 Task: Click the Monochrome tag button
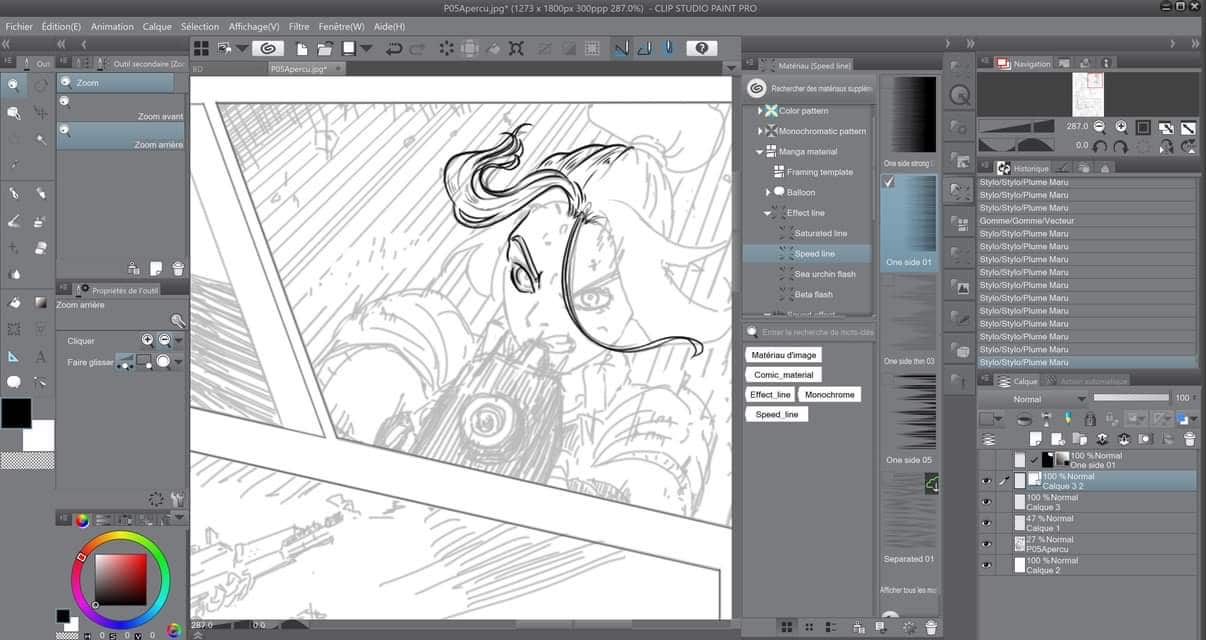(x=829, y=395)
